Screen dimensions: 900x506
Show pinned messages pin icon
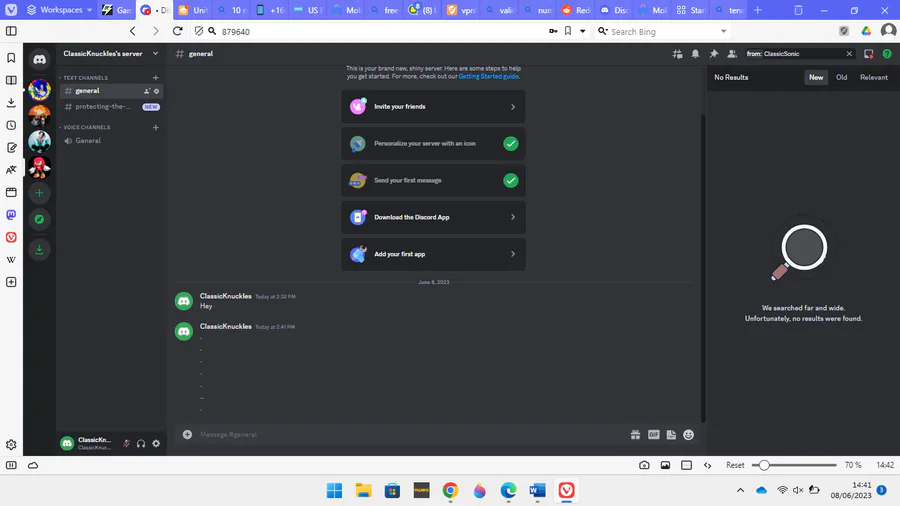pos(713,54)
